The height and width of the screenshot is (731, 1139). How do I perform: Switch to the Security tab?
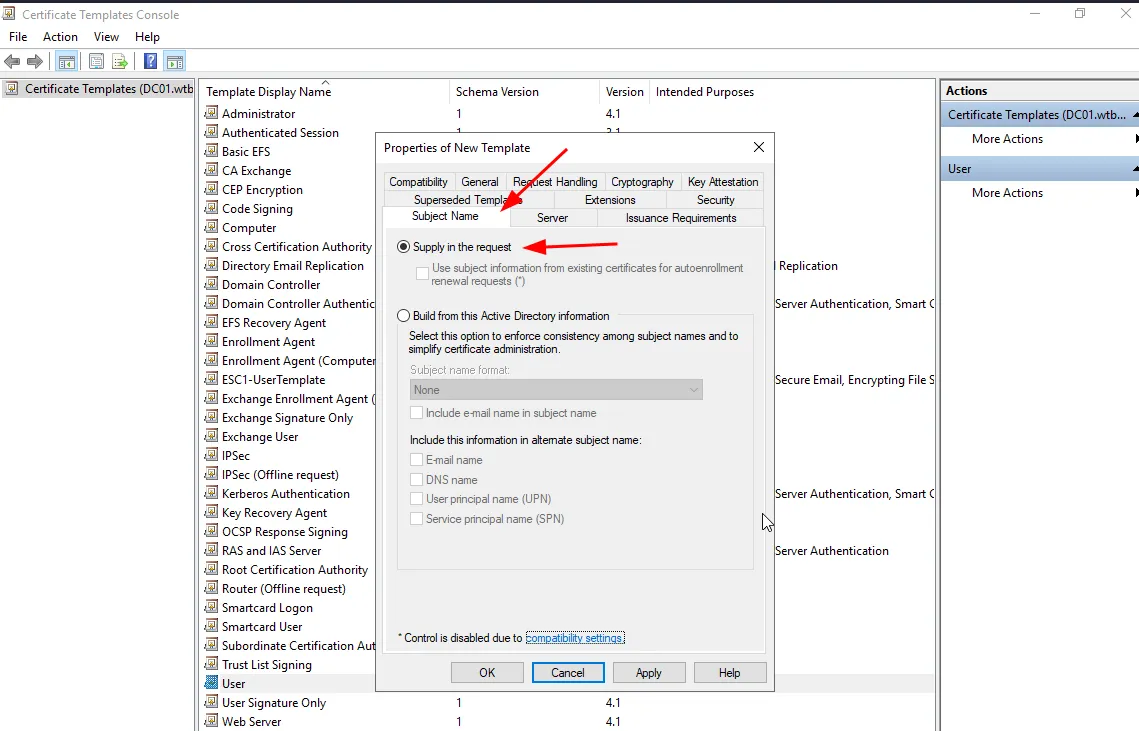pyautogui.click(x=715, y=200)
